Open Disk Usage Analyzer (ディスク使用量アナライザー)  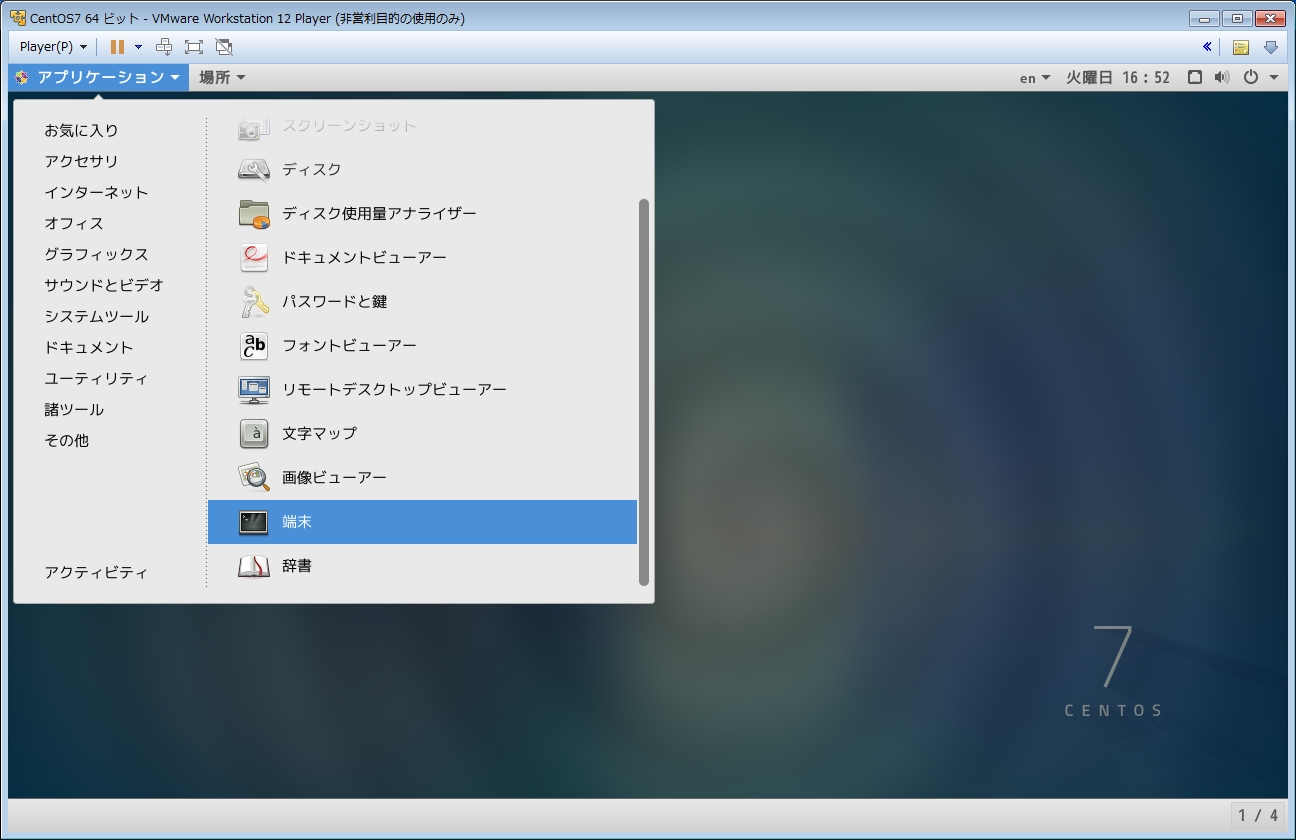[378, 214]
